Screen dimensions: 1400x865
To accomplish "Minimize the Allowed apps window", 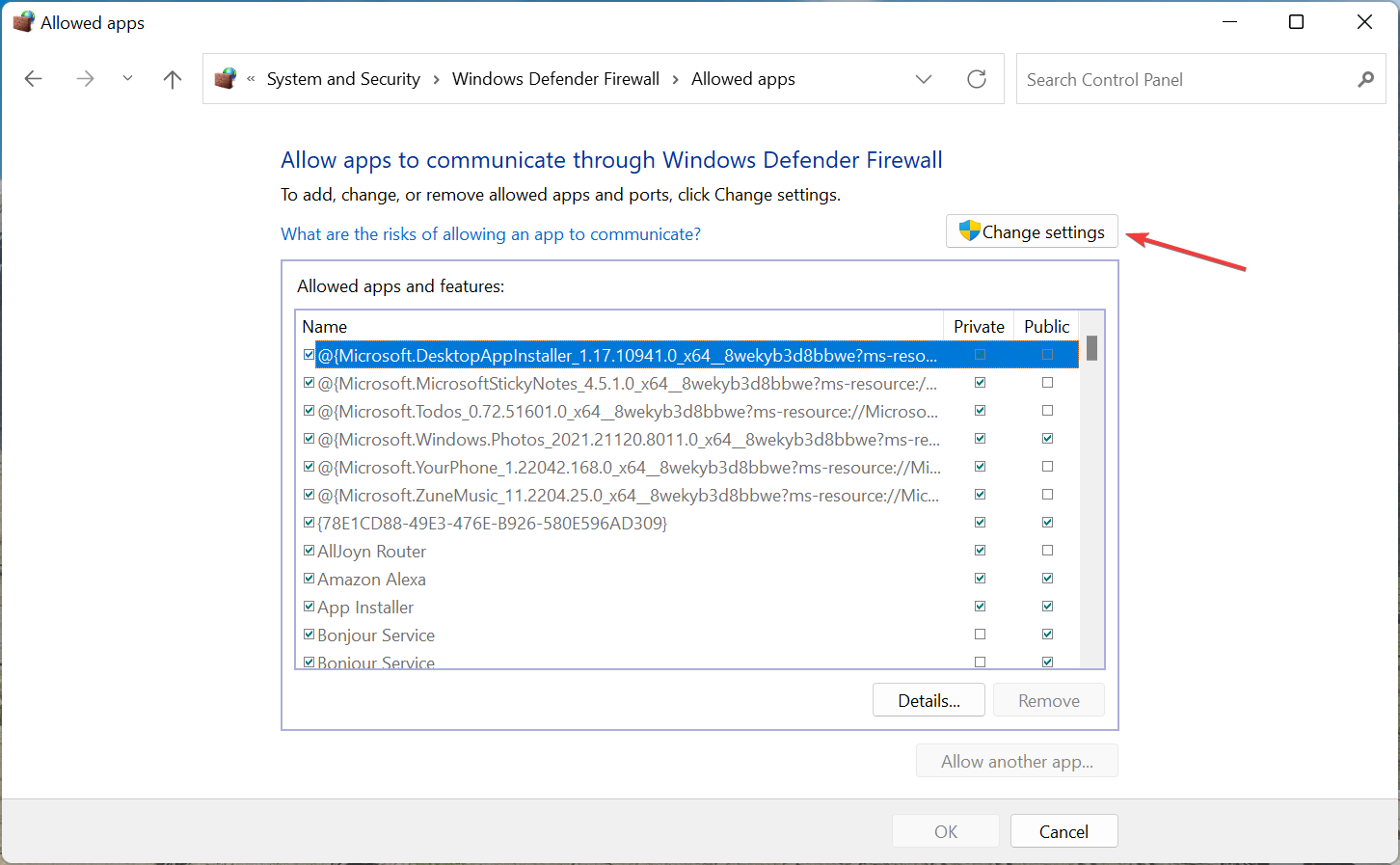I will coord(1229,22).
